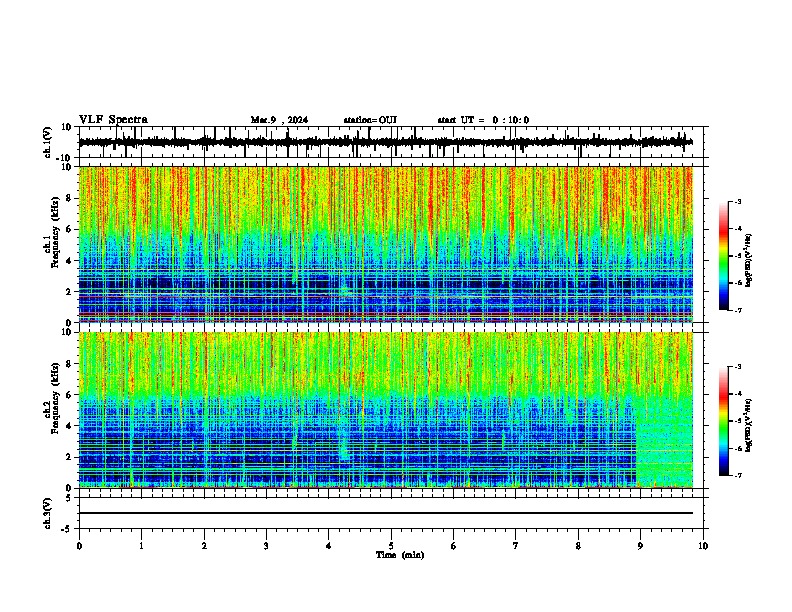Click the bright ch.2 region after minute 9
Screen dimensions: 792x612
(x=664, y=439)
